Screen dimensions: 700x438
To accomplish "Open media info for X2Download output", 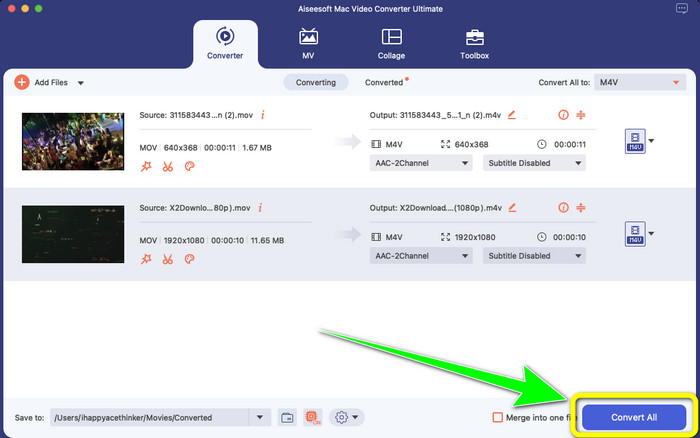I will [563, 208].
